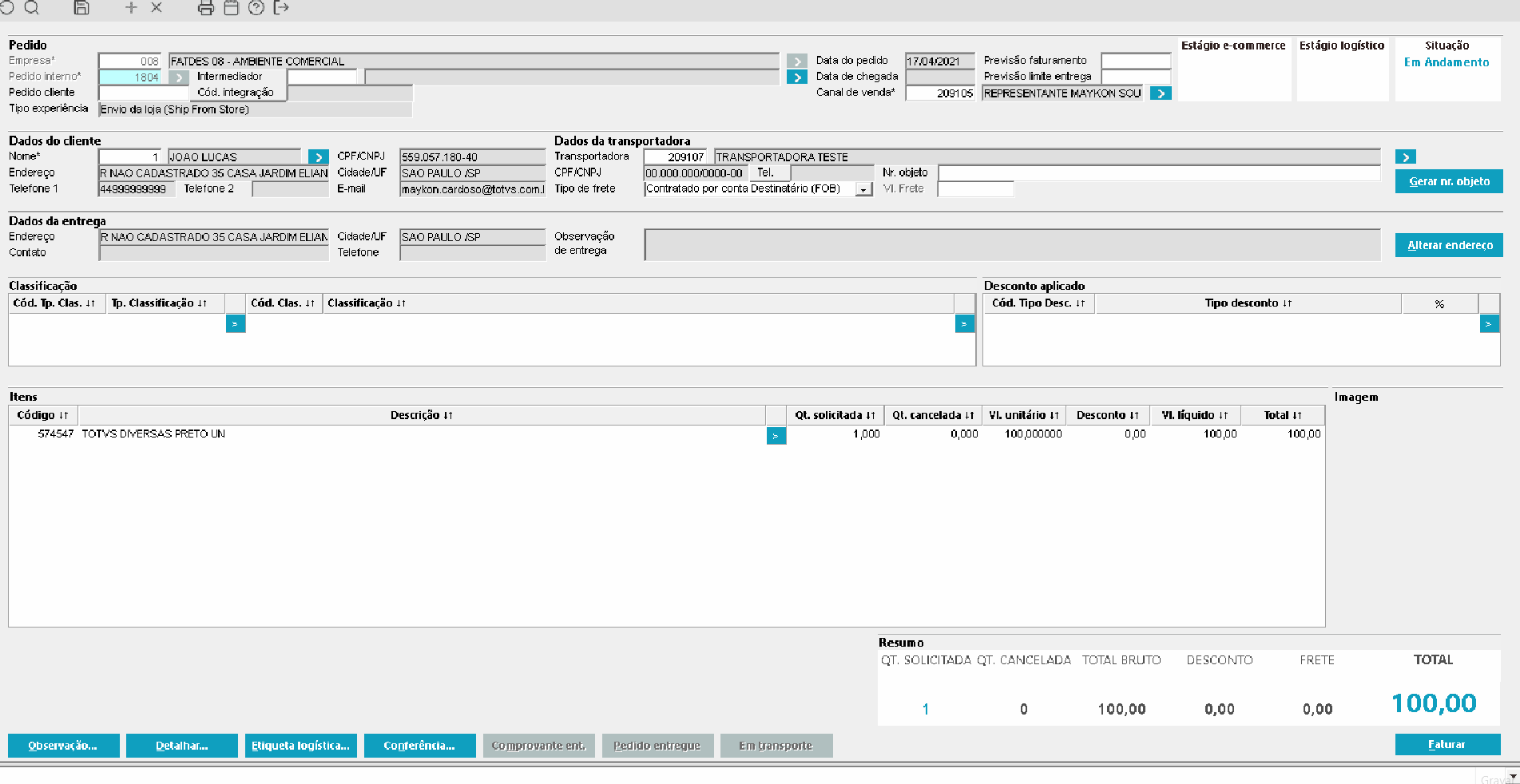Sort items by Qt. solicitada column
This screenshot has width=1520, height=784.
[835, 415]
